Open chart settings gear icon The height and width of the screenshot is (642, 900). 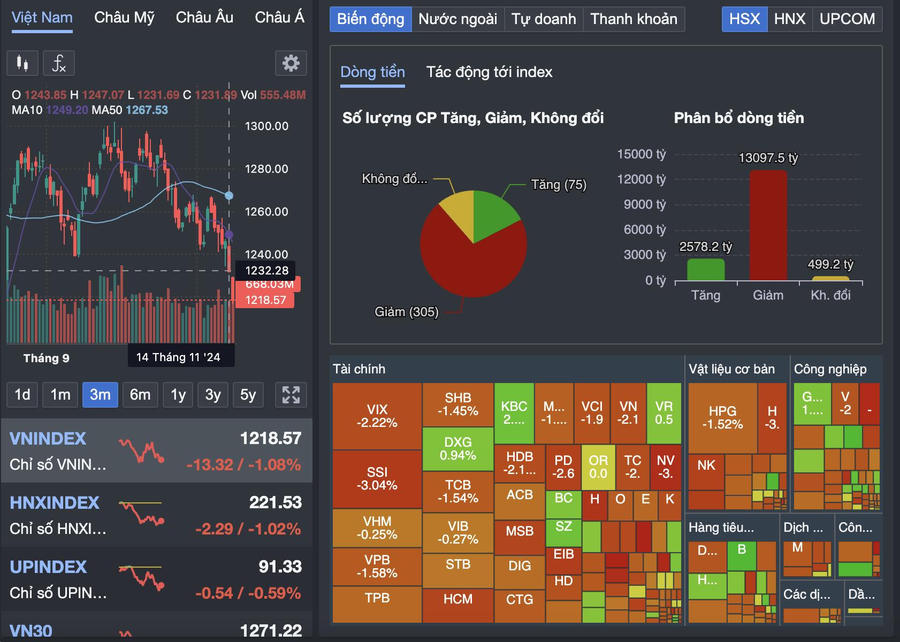pos(291,64)
